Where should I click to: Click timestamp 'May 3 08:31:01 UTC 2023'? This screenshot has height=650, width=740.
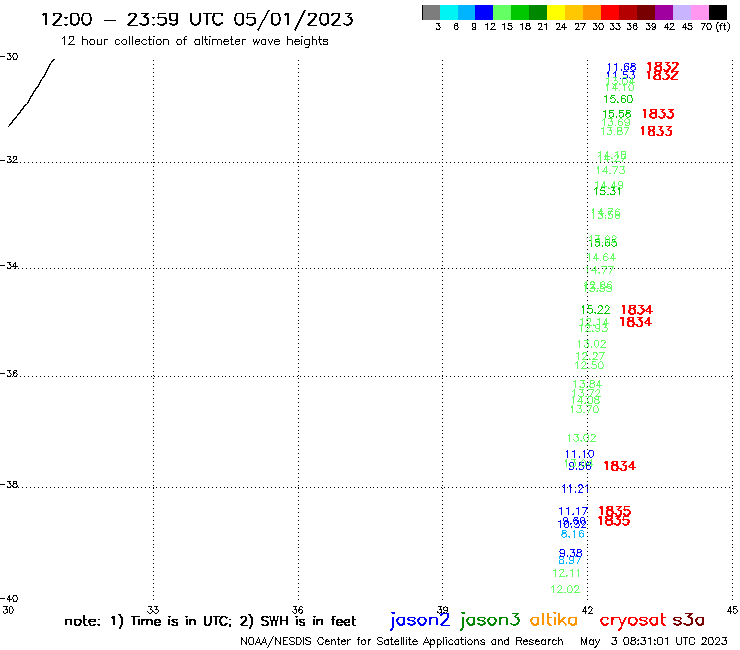tap(654, 641)
